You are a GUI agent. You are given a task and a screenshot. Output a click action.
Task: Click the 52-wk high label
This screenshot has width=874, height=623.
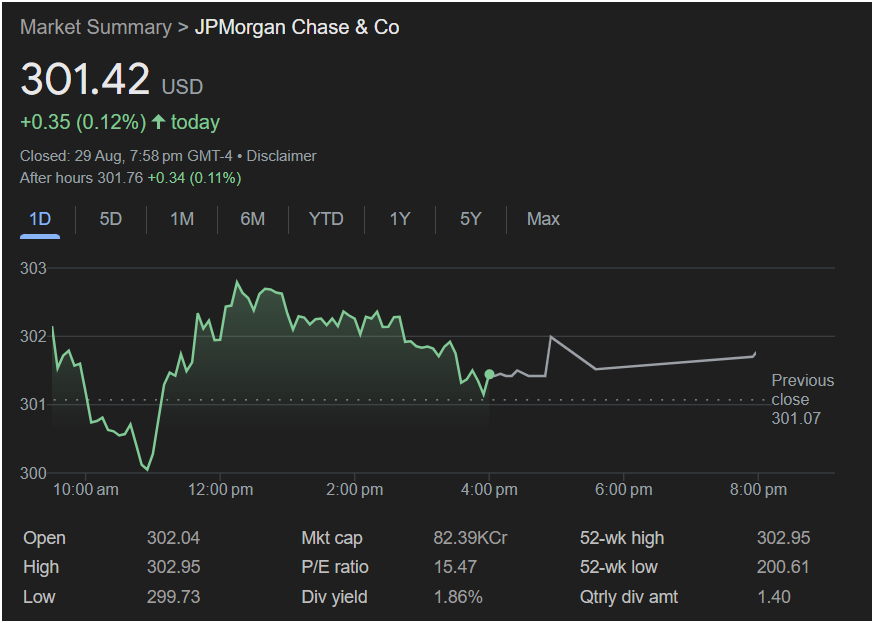tap(621, 538)
